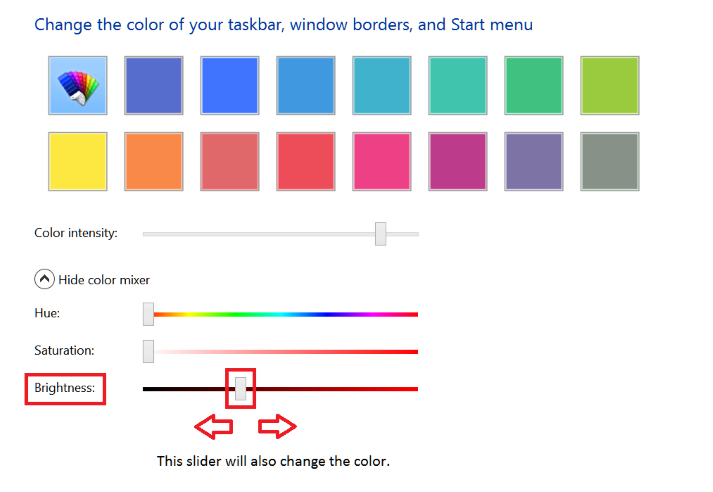Collapse the color mixer with the chevron
713x492 pixels.
(x=45, y=280)
